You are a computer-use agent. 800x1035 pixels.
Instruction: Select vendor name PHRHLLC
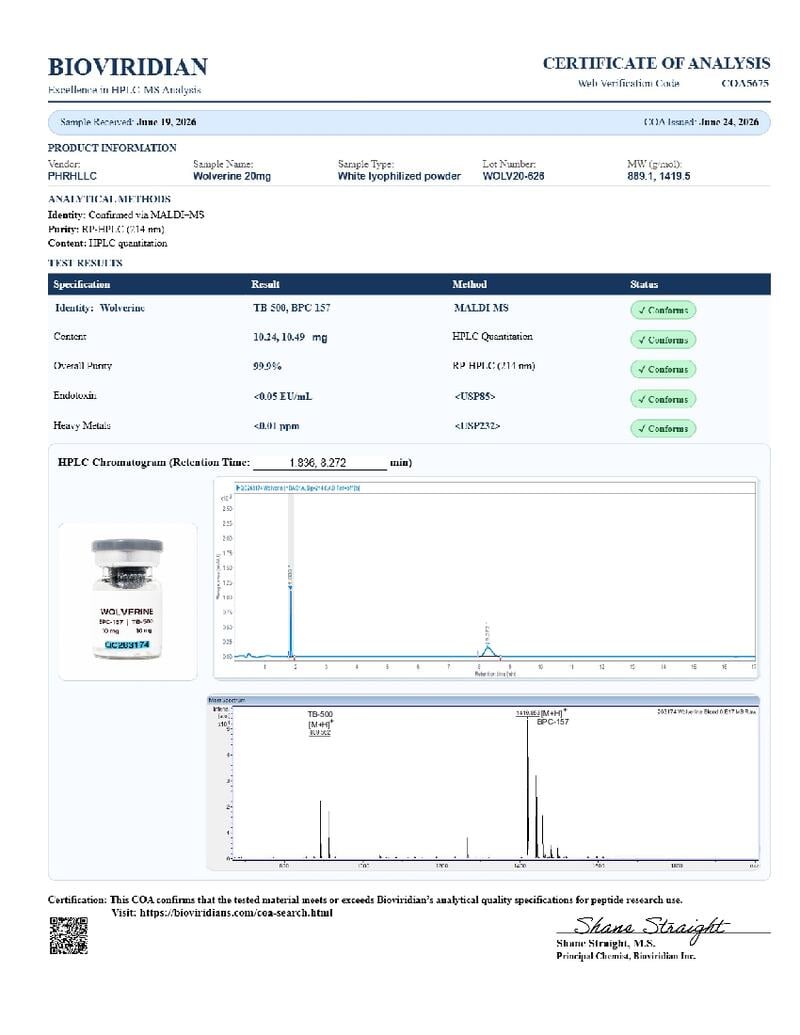click(72, 176)
